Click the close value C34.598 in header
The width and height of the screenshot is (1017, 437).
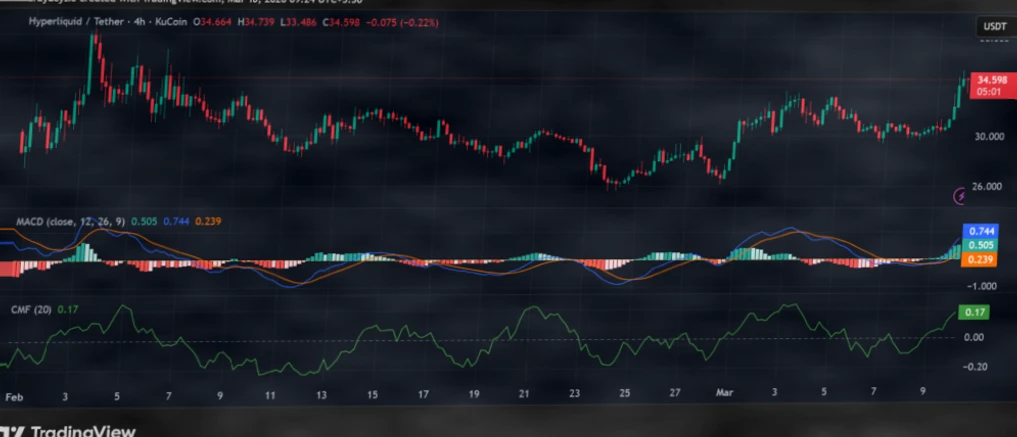point(342,22)
